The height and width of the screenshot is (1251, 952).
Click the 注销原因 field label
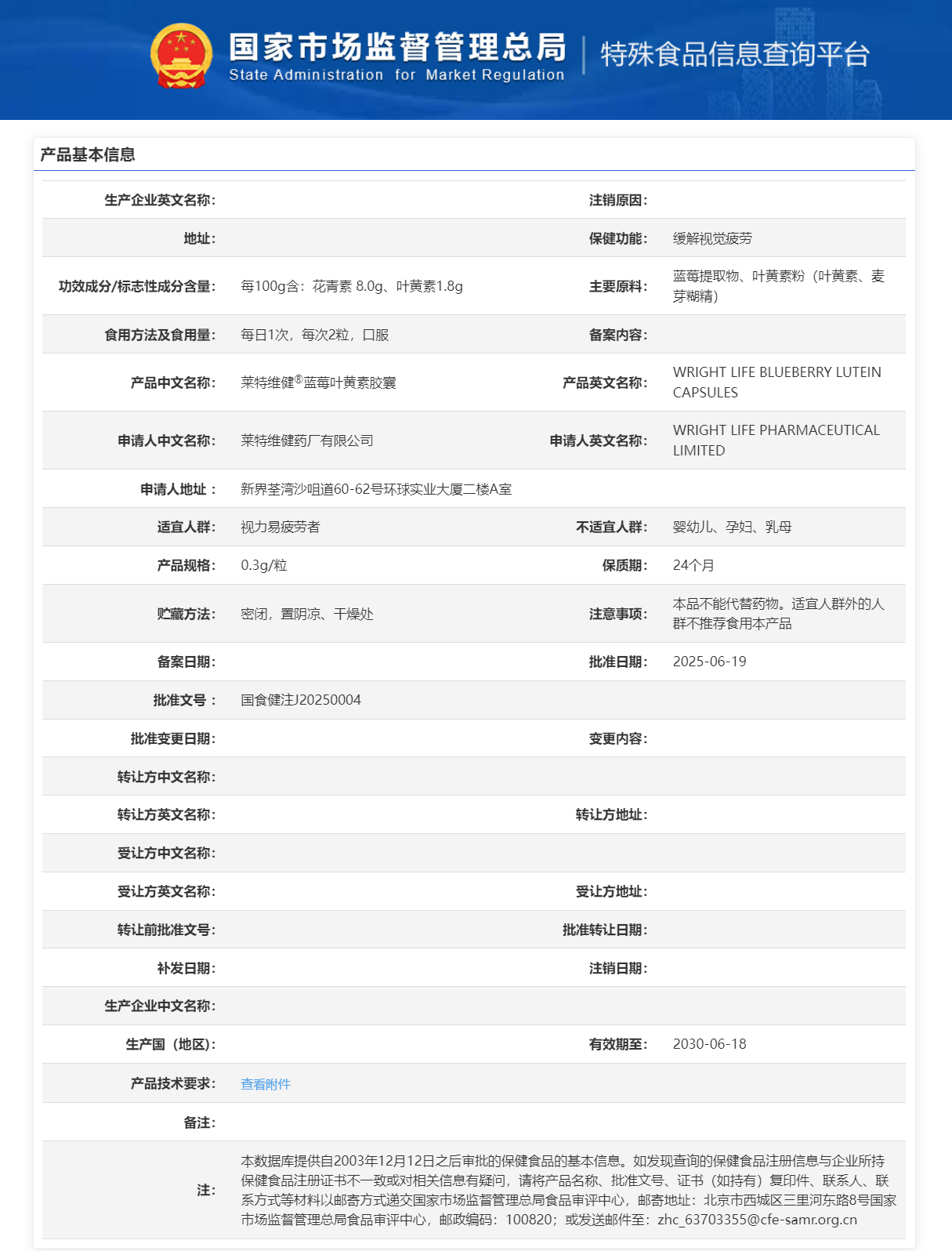(618, 200)
